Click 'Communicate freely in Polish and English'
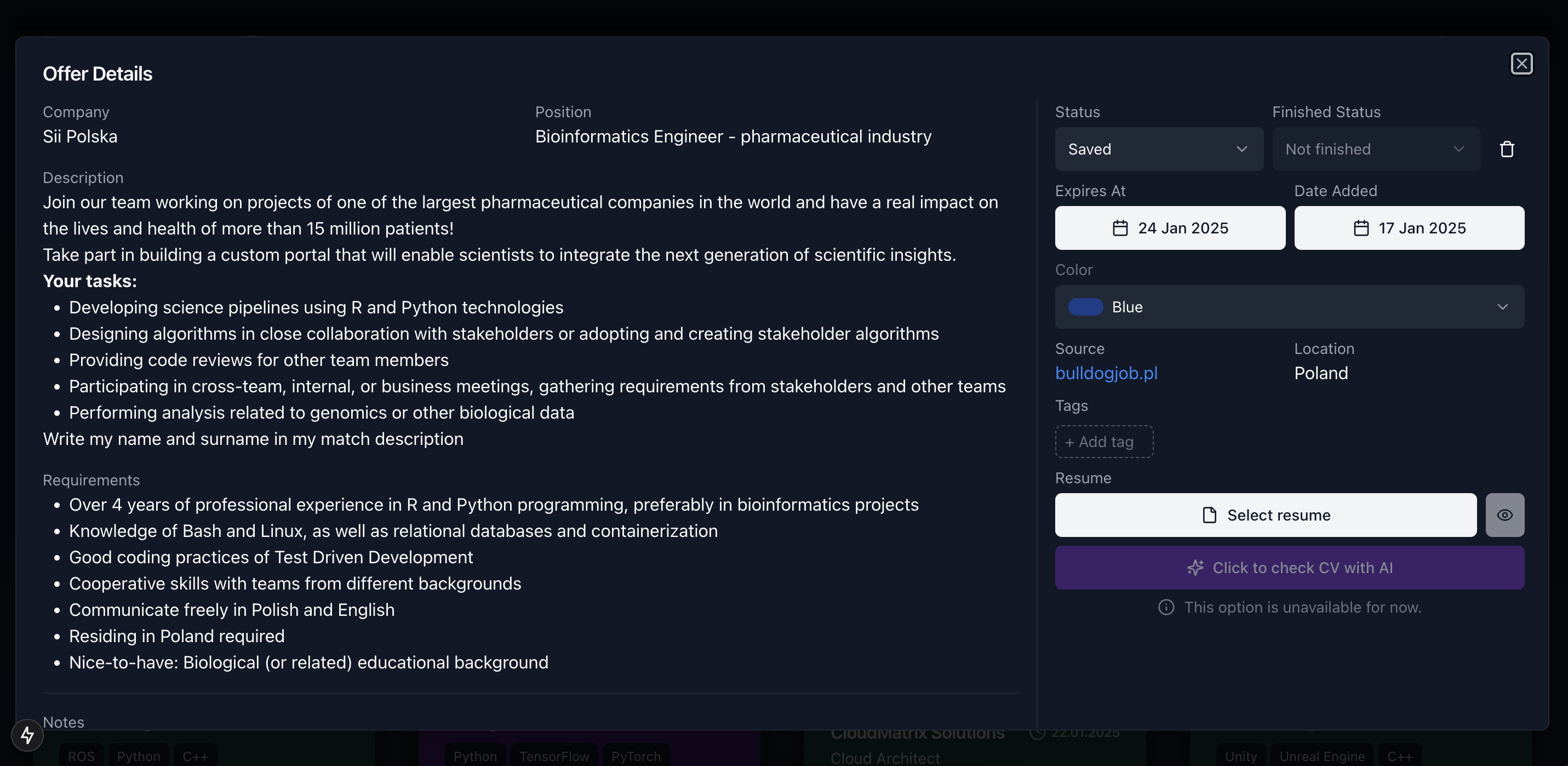 tap(232, 609)
